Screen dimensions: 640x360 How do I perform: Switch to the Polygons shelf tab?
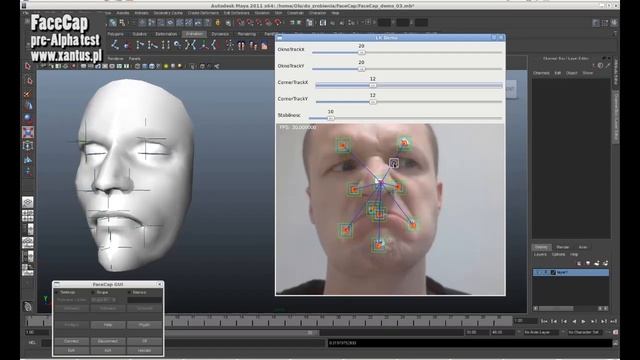[116, 34]
